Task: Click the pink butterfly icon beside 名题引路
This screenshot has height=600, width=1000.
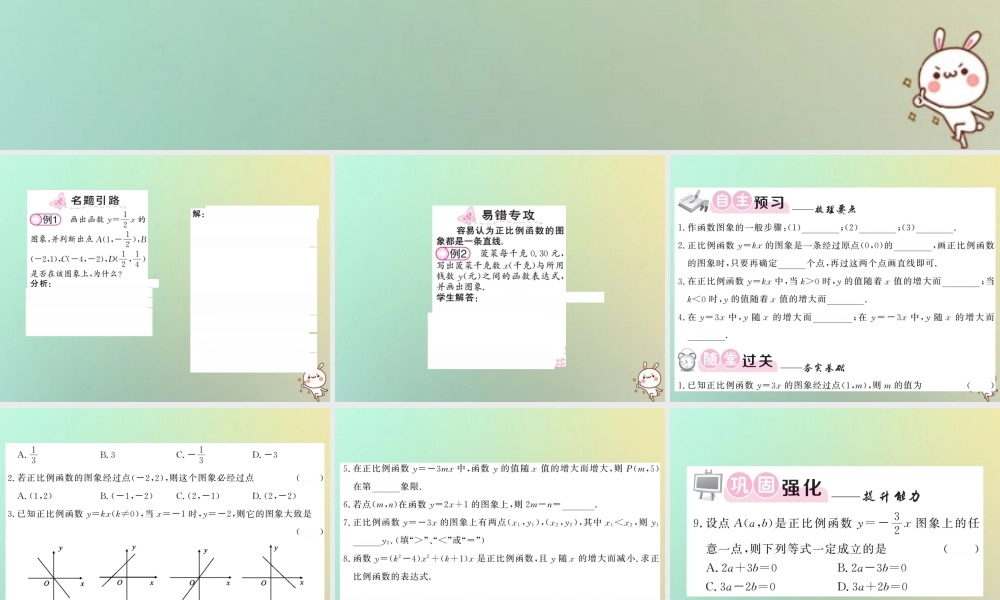Action: pos(59,201)
